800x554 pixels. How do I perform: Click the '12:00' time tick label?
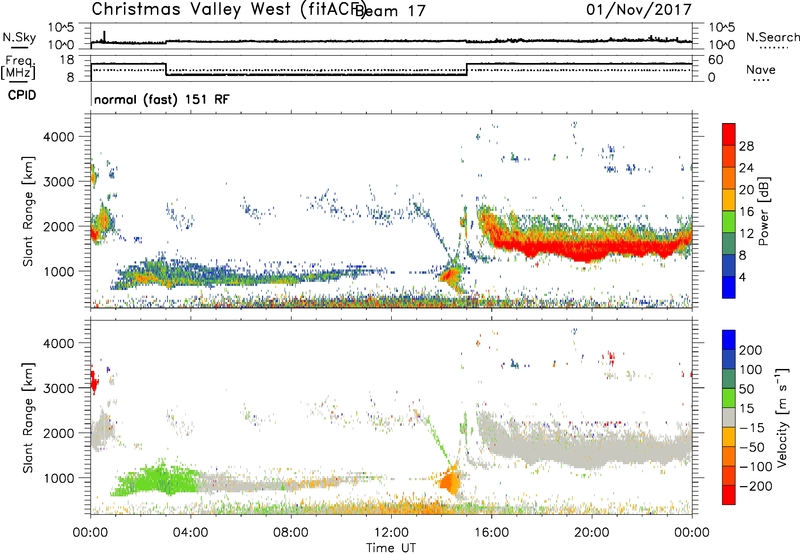pos(391,533)
